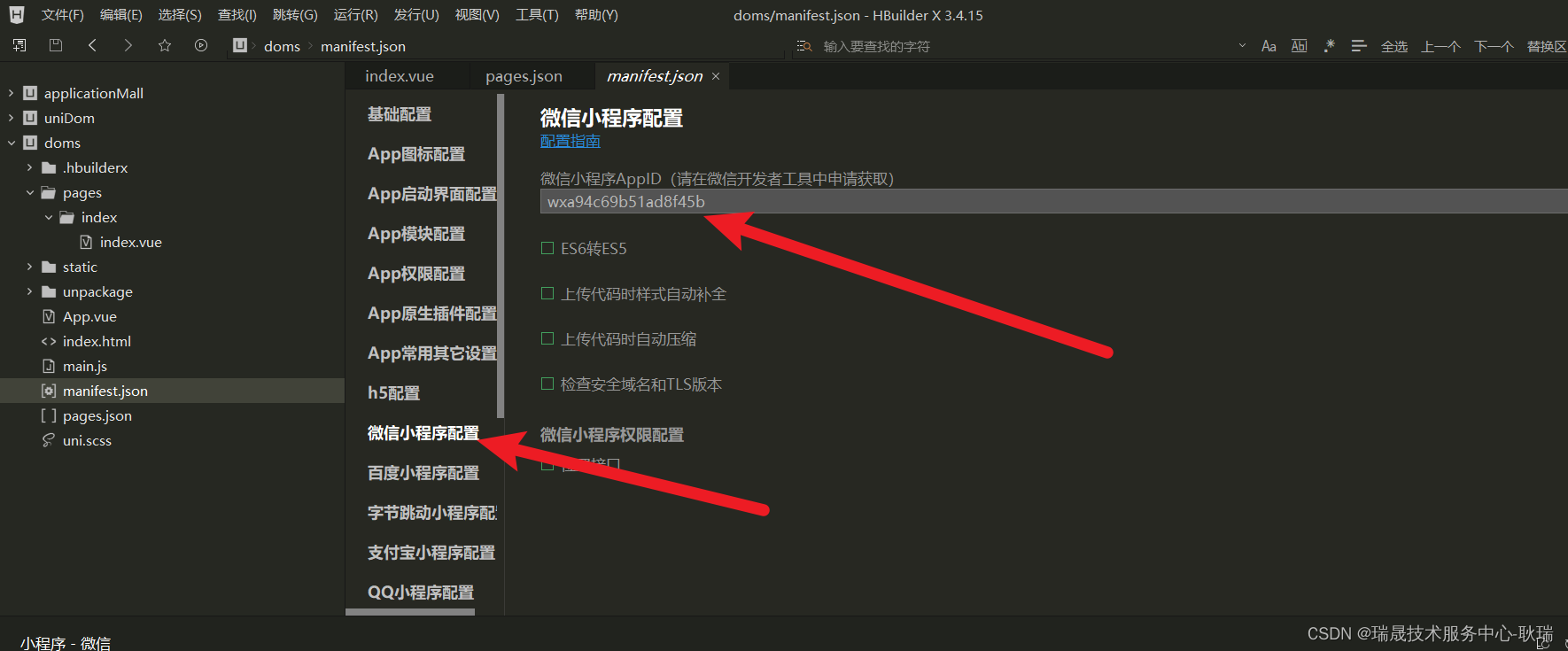Click the star bookmark toolbar icon
This screenshot has width=1568, height=651.
pyautogui.click(x=165, y=45)
